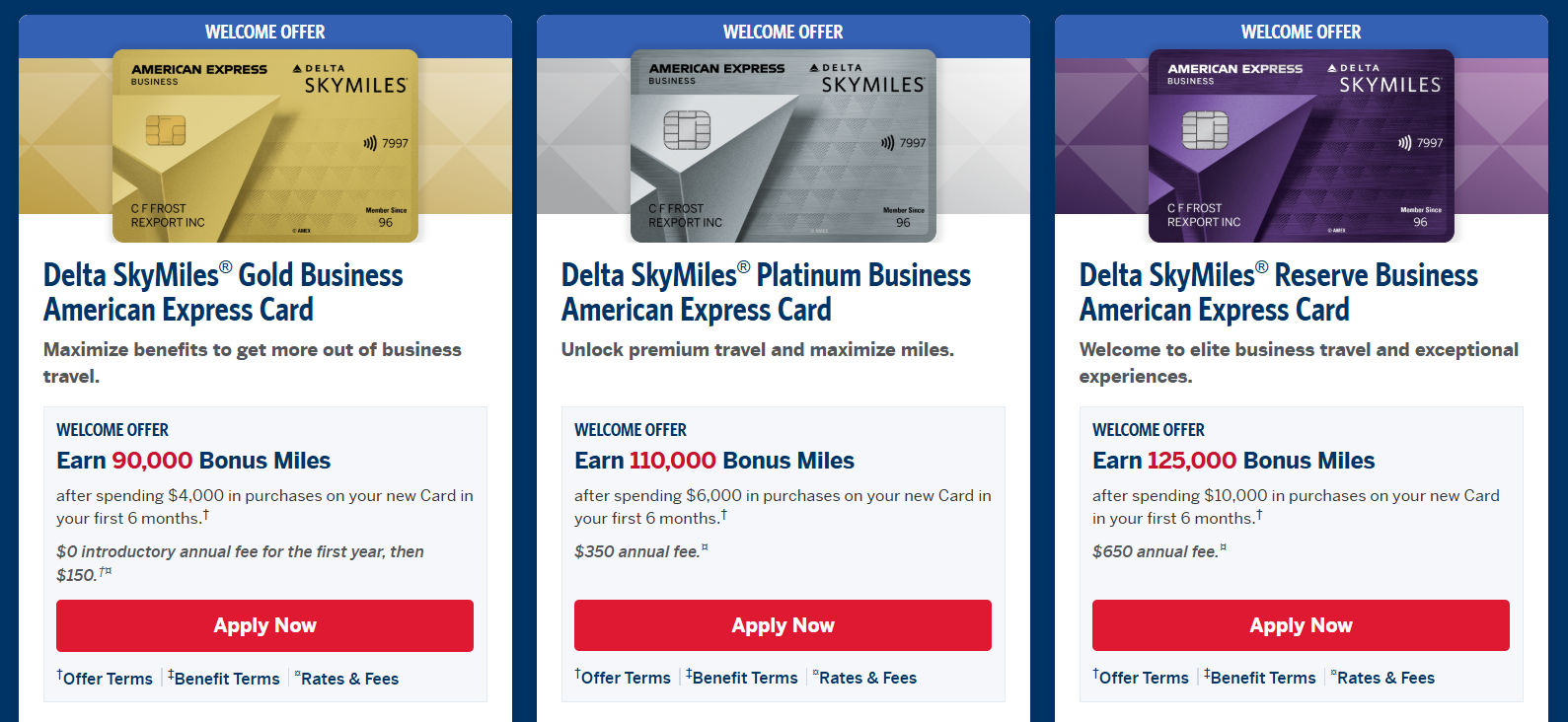Open Benefit Terms for the Platinum card
Screen dimensions: 1568x722
click(x=744, y=678)
